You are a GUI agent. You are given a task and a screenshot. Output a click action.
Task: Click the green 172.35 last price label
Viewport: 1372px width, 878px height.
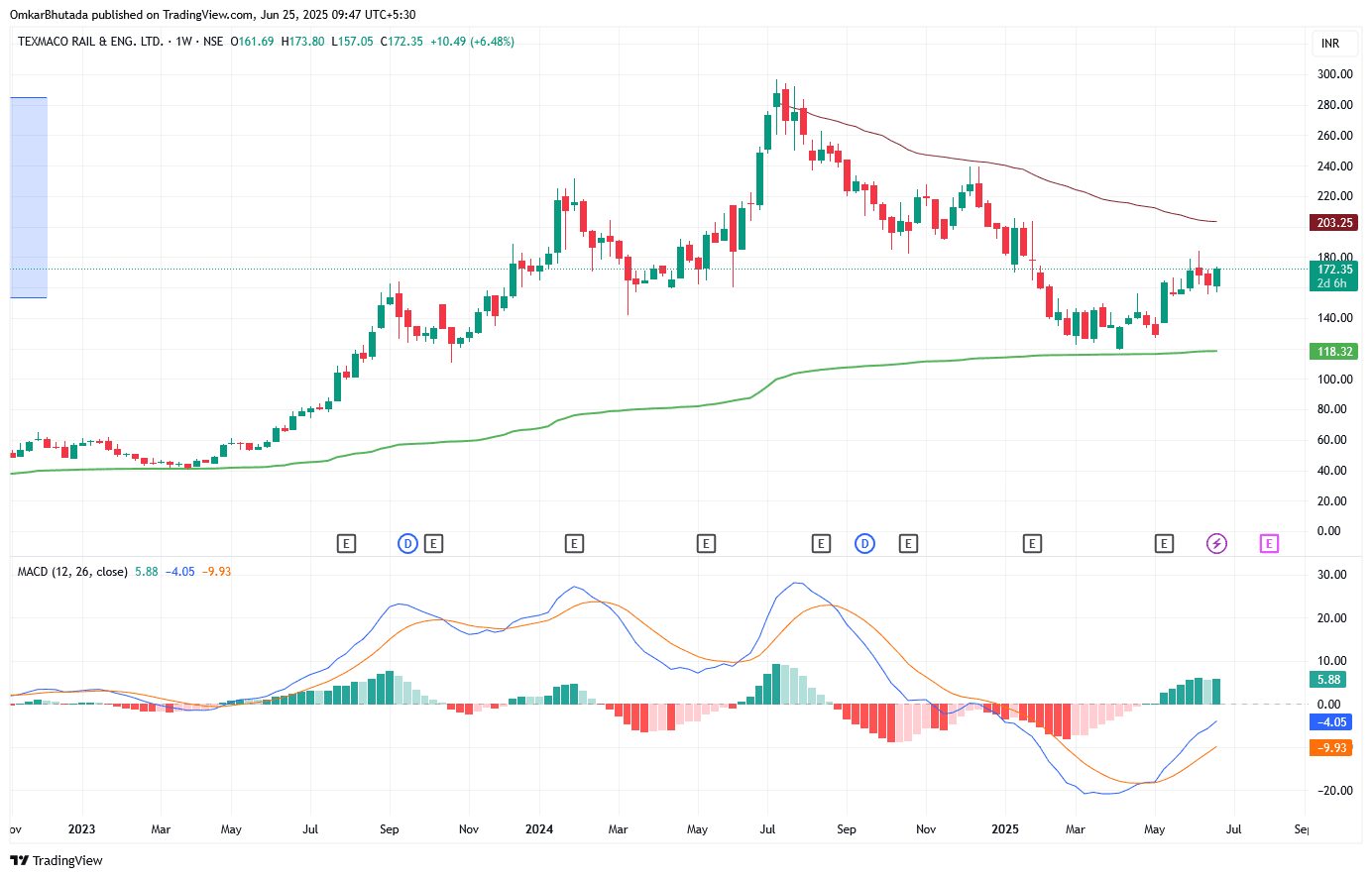pos(1333,270)
